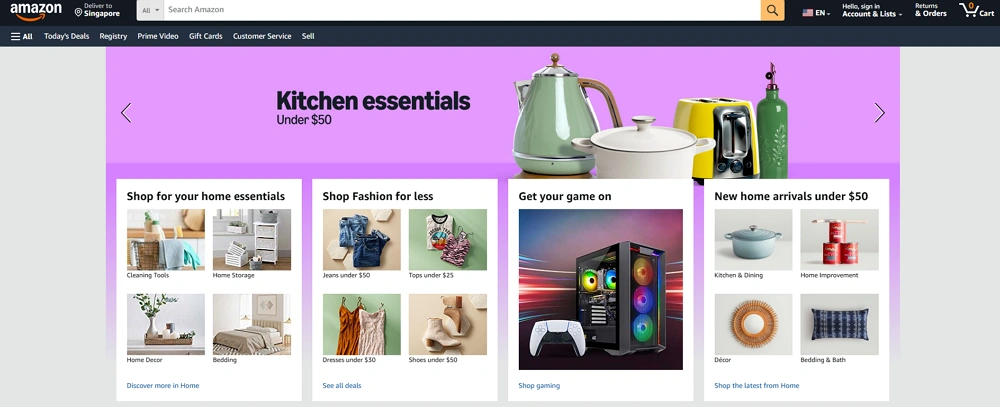
Task: Show the next banner slide arrow
Action: pyautogui.click(x=879, y=113)
